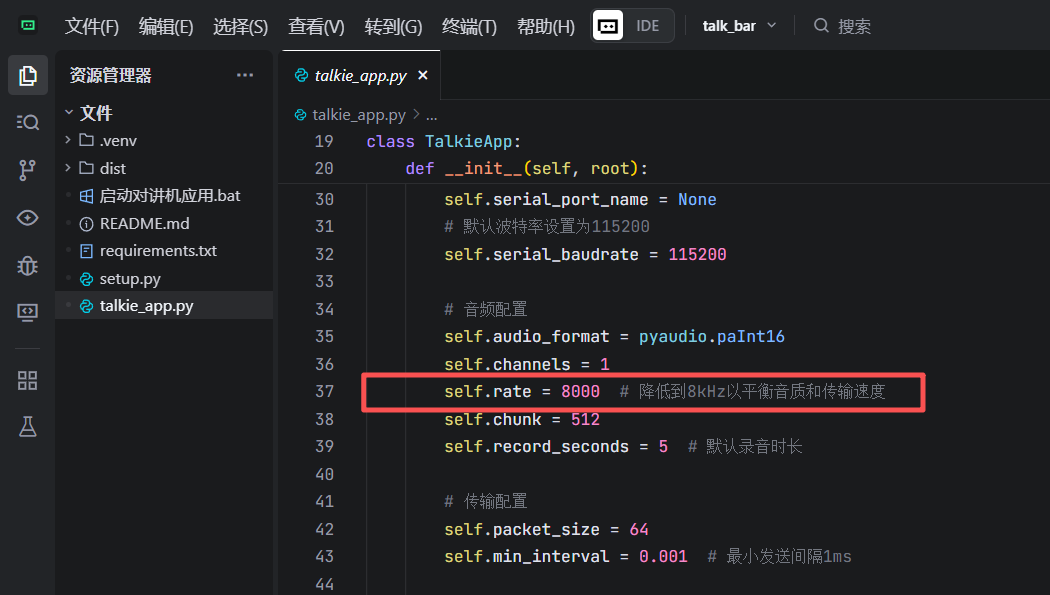Expand the .venv folder
Image resolution: width=1050 pixels, height=595 pixels.
point(118,140)
